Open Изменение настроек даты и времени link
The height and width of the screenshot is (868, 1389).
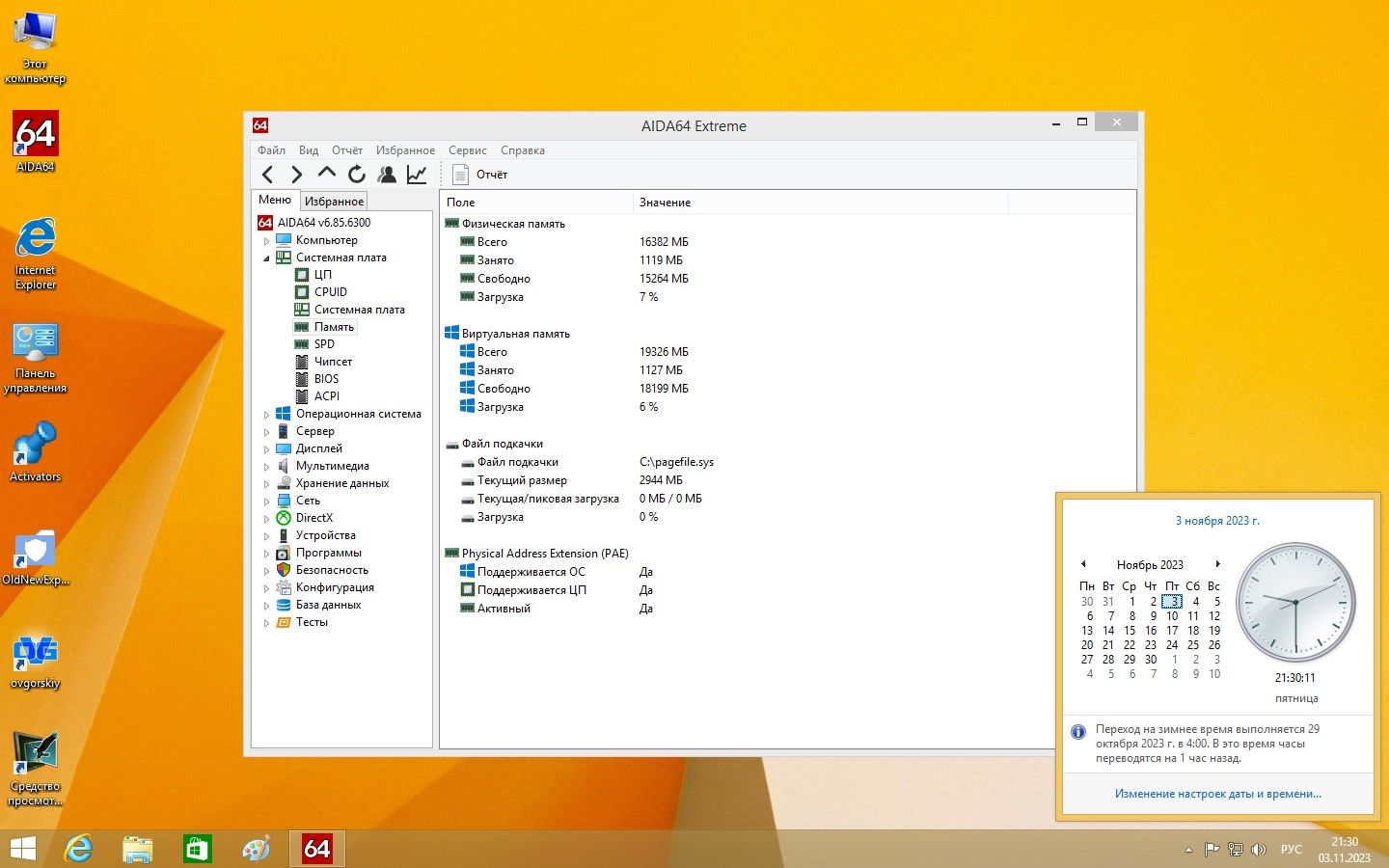[1218, 794]
